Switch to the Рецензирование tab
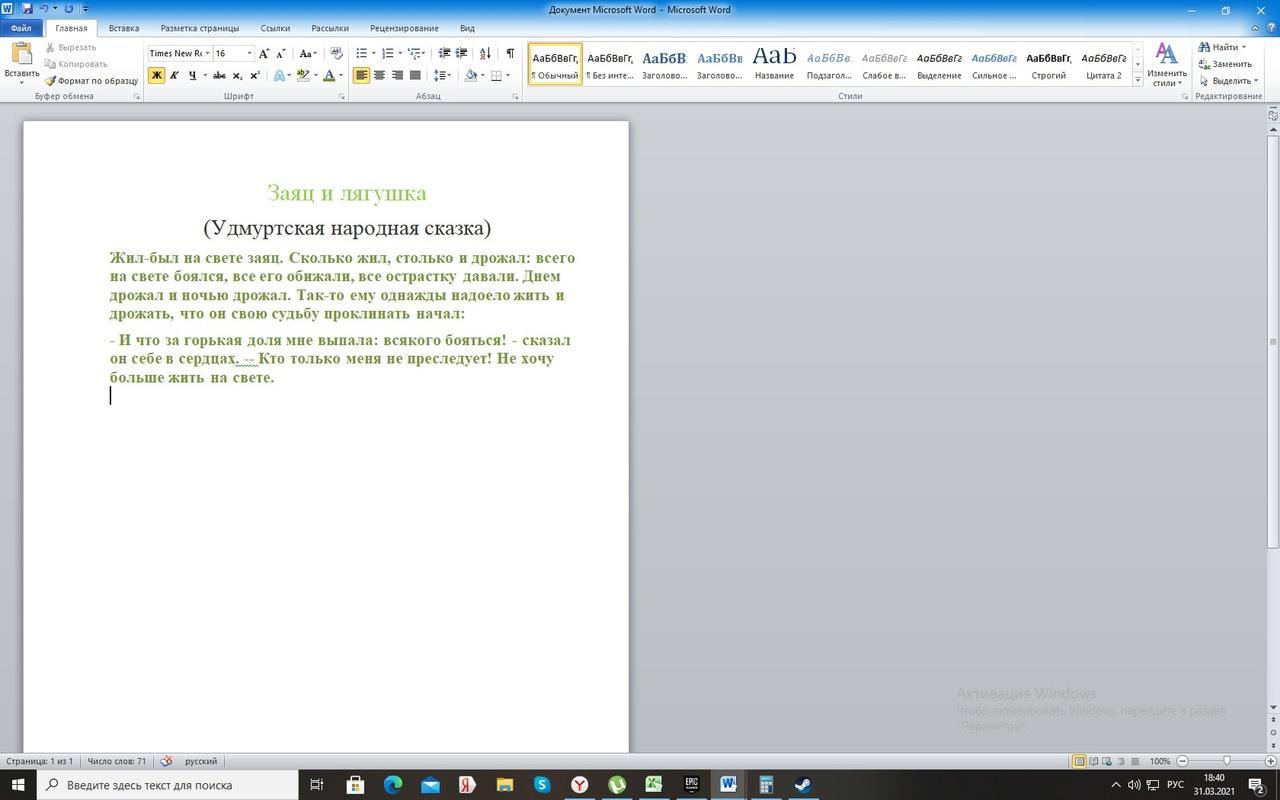 tap(404, 29)
